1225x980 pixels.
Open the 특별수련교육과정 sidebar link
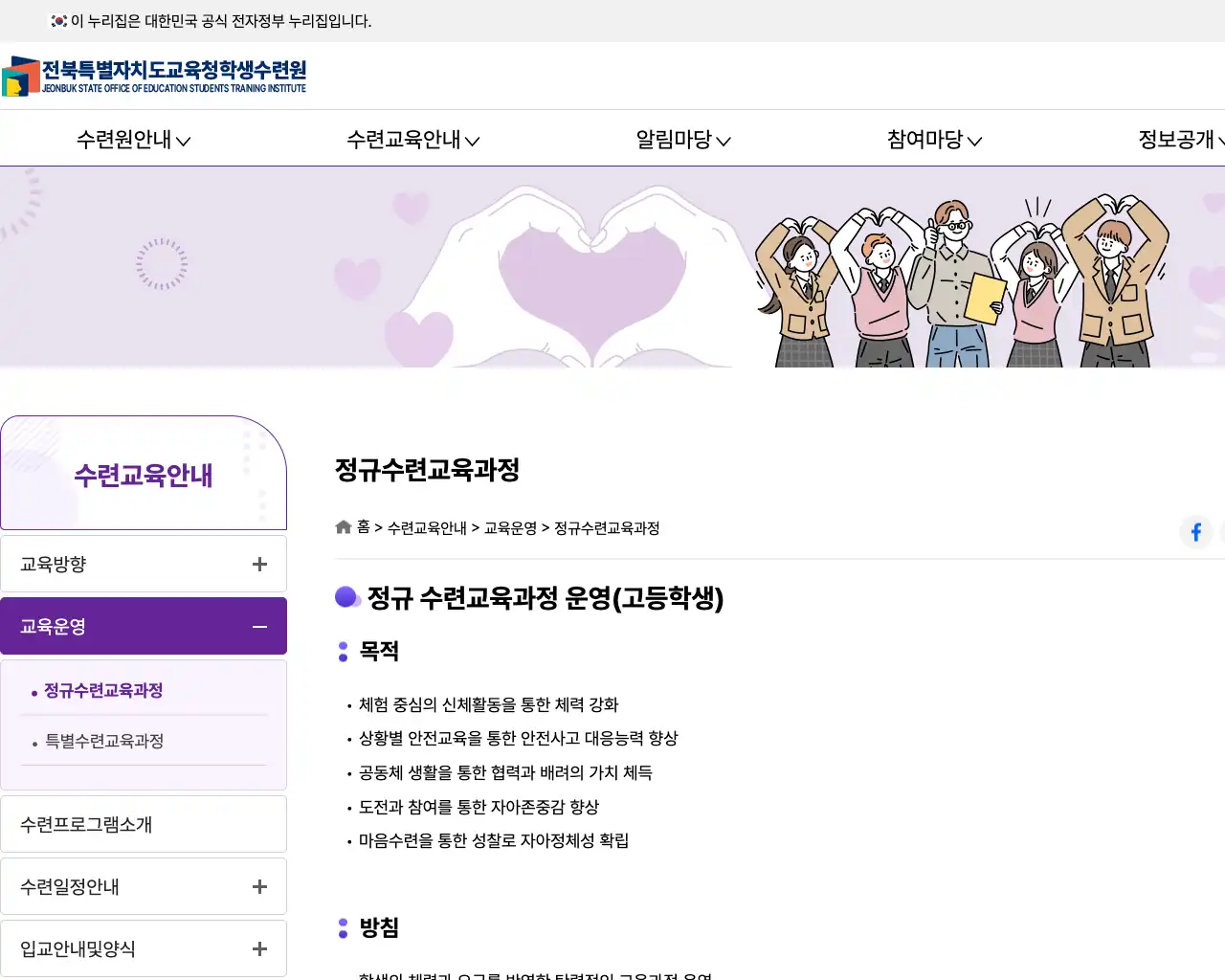click(x=106, y=740)
